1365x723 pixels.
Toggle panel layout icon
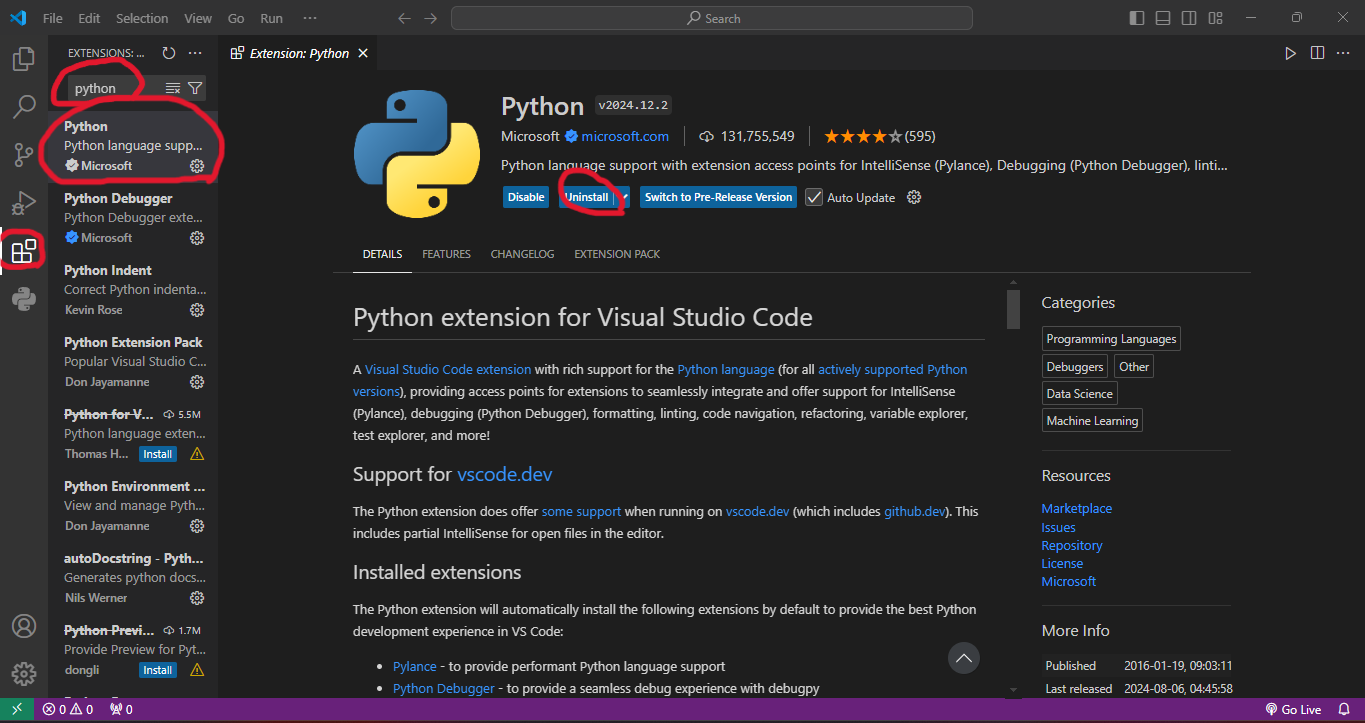click(x=1163, y=18)
